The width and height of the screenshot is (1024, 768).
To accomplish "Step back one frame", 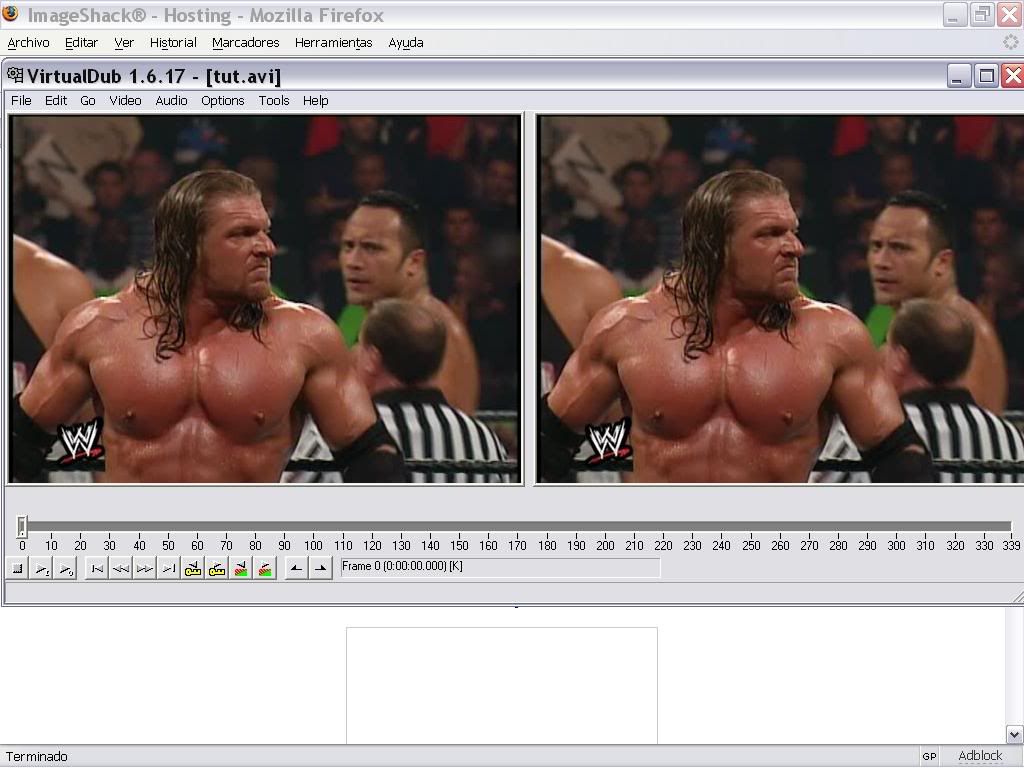I will (120, 569).
